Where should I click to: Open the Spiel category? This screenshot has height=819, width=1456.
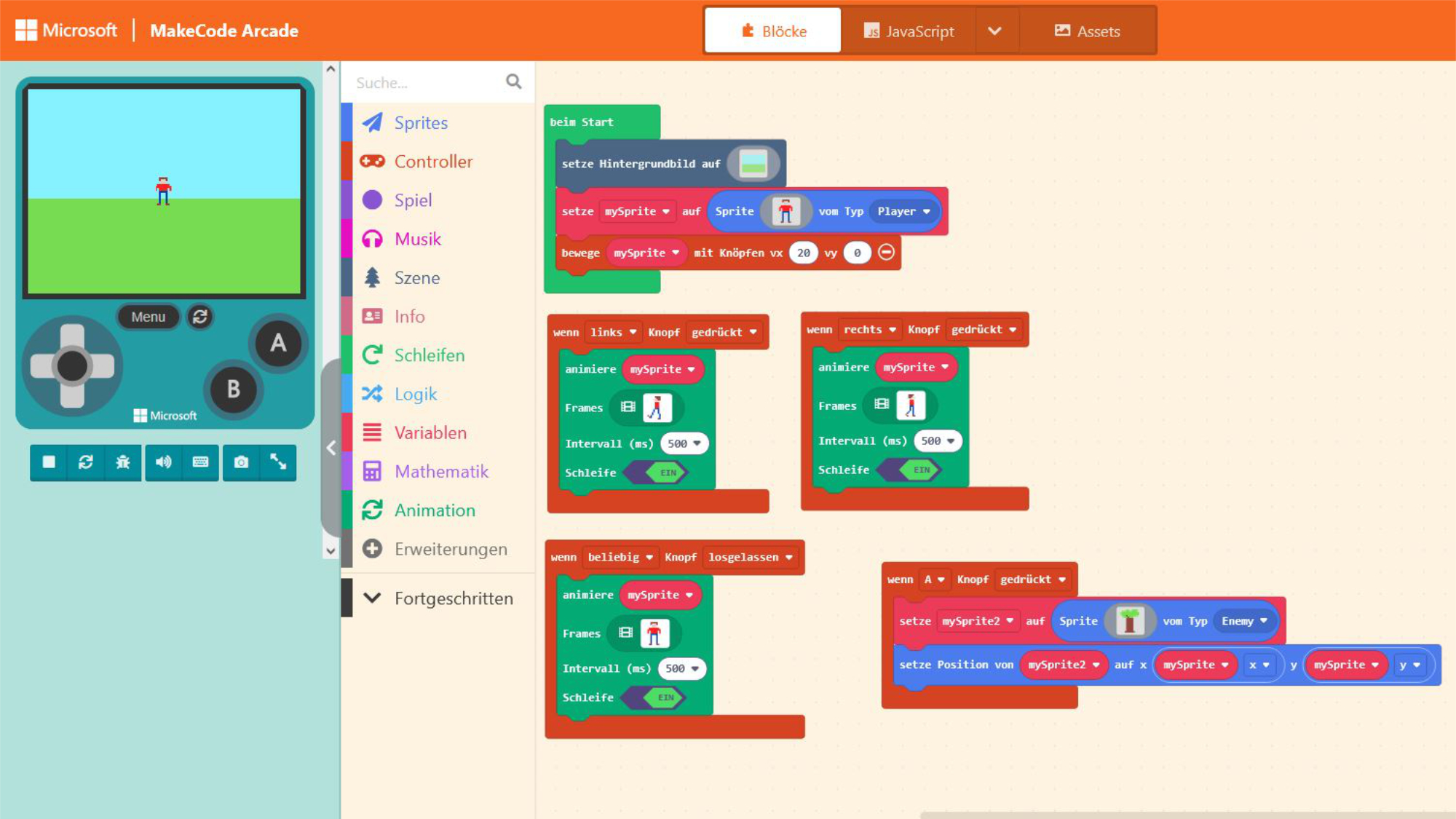point(438,199)
